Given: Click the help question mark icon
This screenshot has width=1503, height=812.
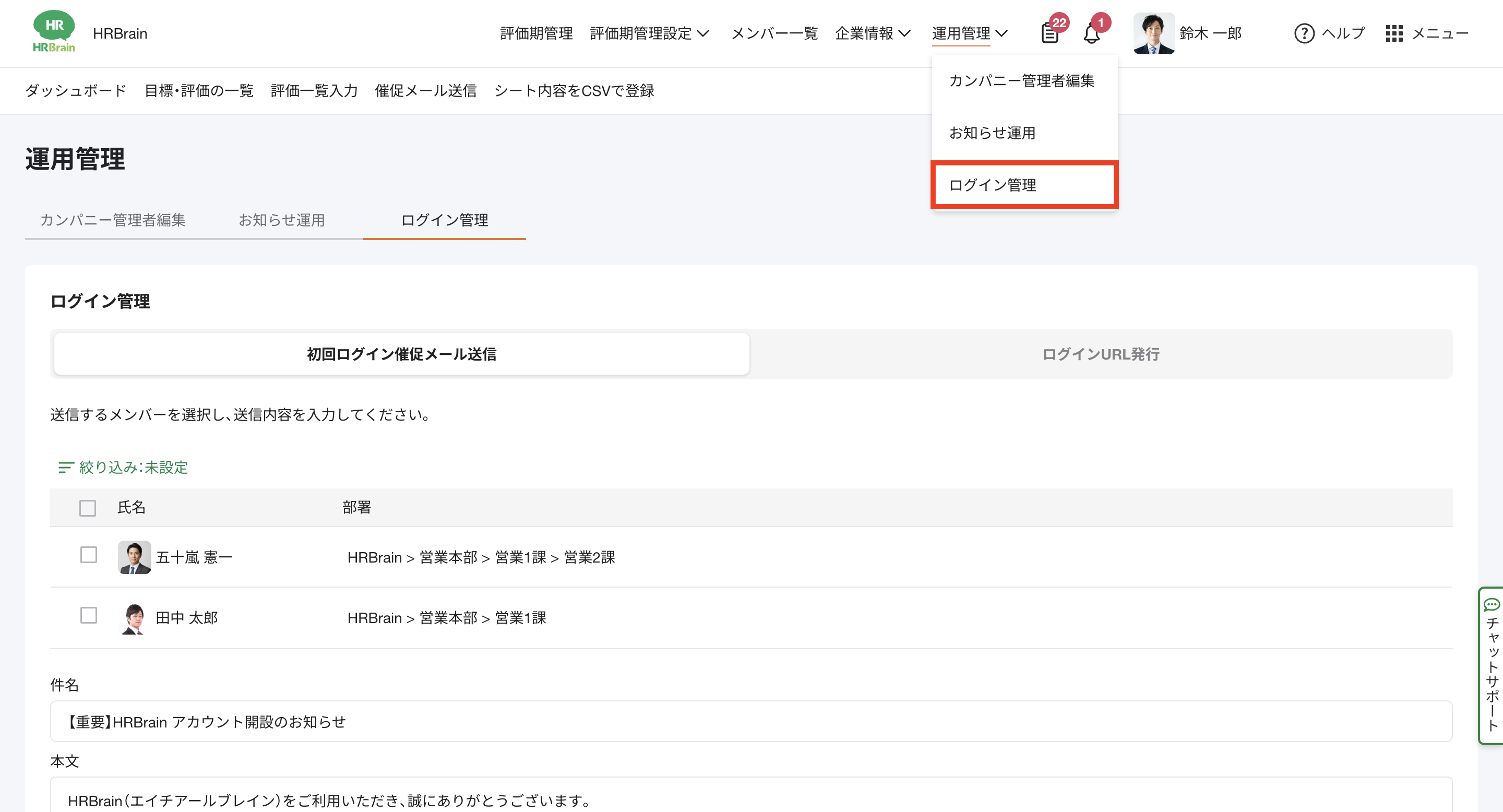Looking at the screenshot, I should (x=1304, y=33).
